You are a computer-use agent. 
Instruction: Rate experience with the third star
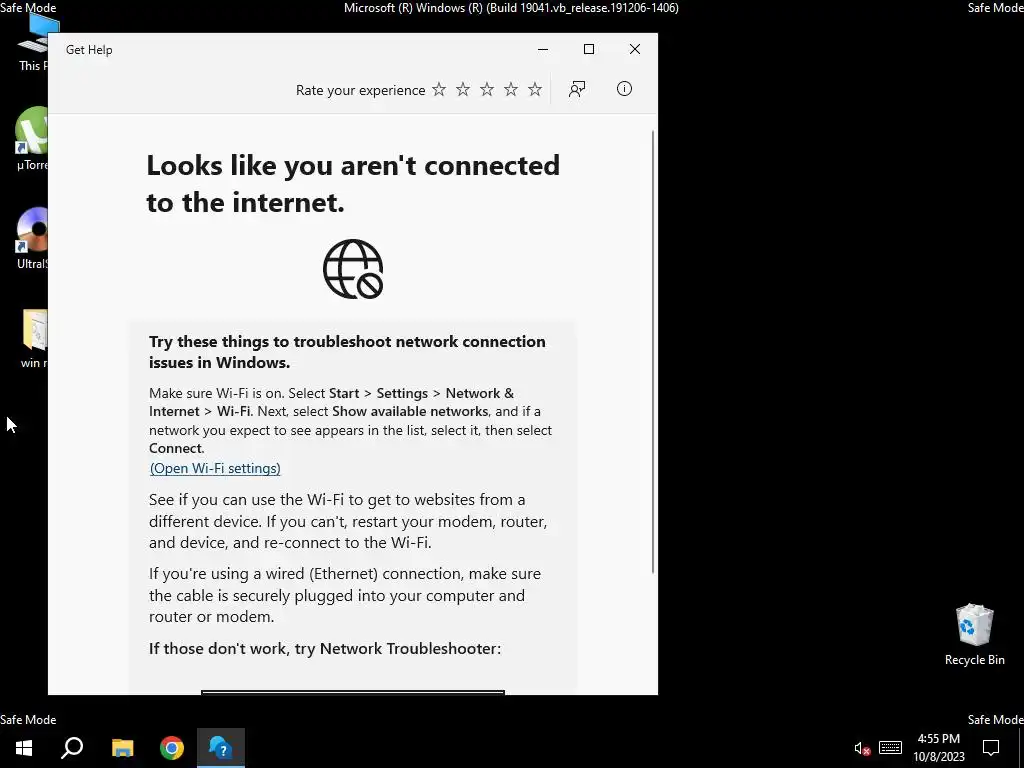pos(487,89)
